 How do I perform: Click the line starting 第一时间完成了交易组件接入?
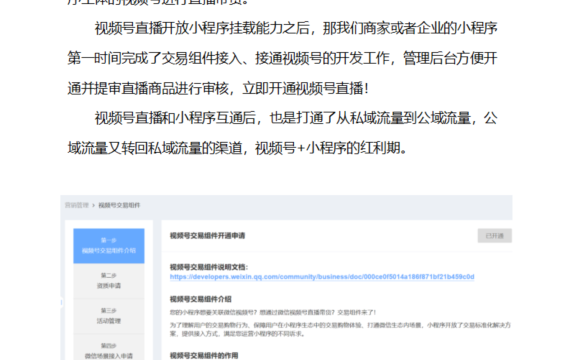pos(282,58)
